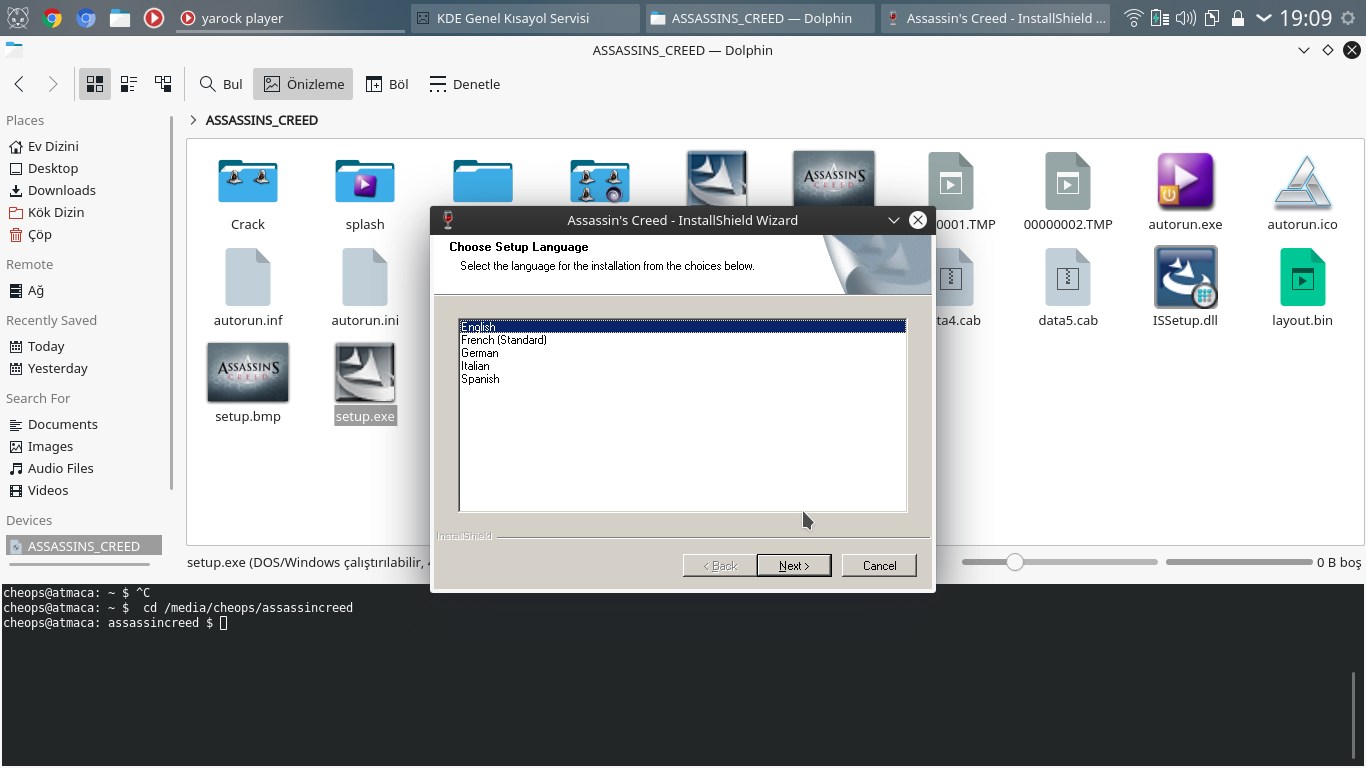1366x768 pixels.
Task: Open the Wi-Fi network tray icon
Action: (x=1133, y=18)
